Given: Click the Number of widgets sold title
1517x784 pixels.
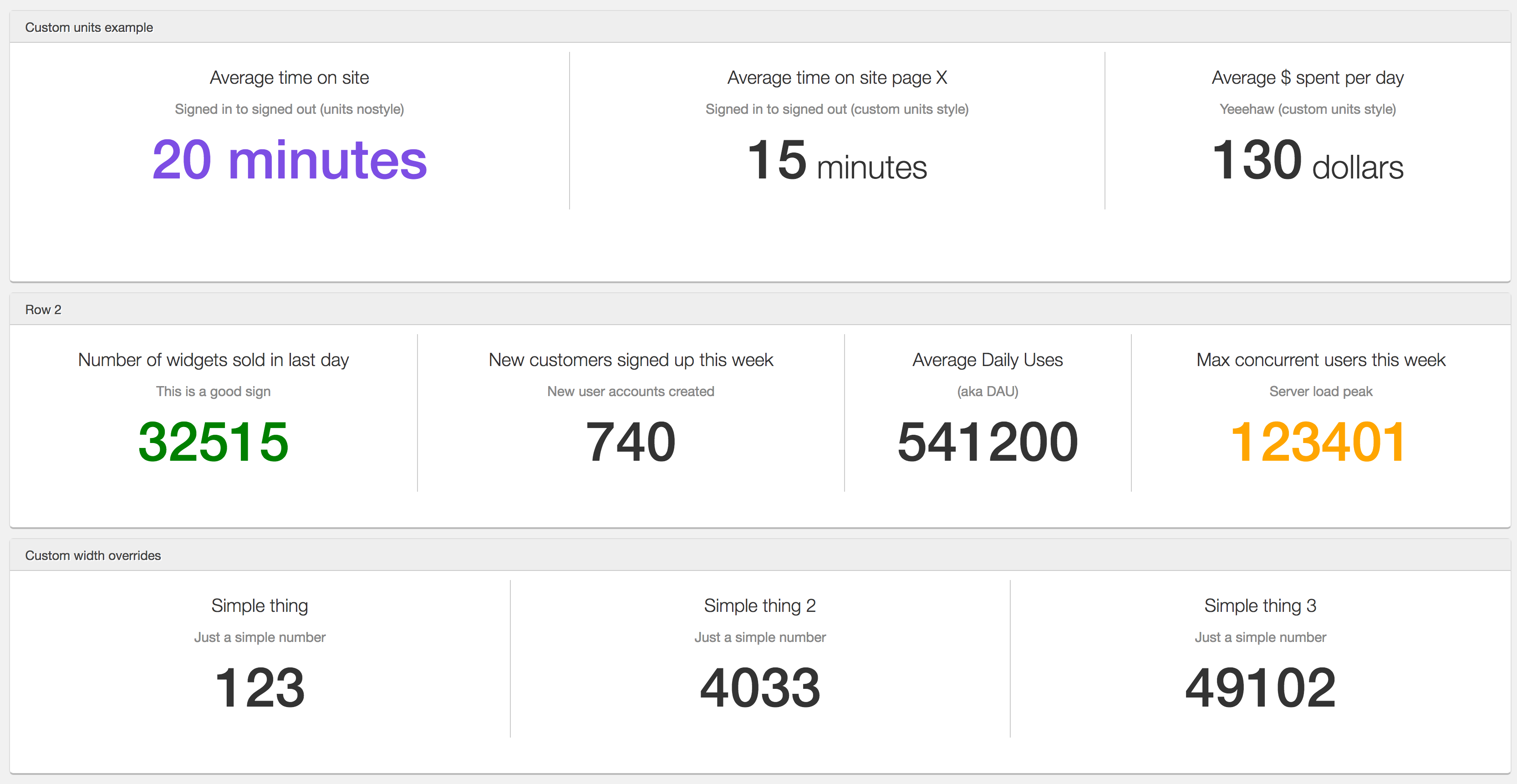Looking at the screenshot, I should (x=213, y=359).
